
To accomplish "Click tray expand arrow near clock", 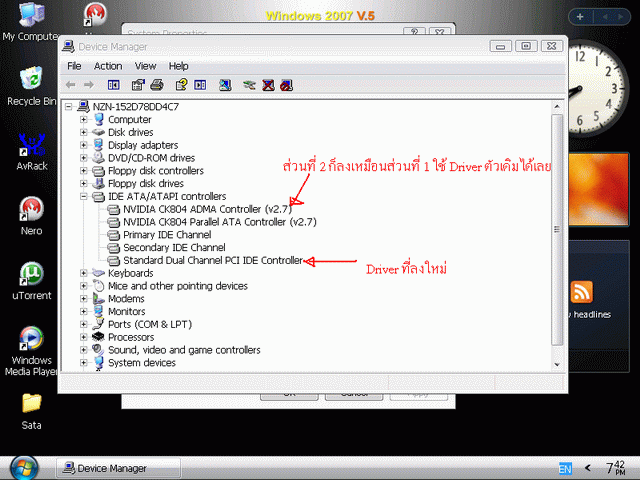I will tap(588, 468).
